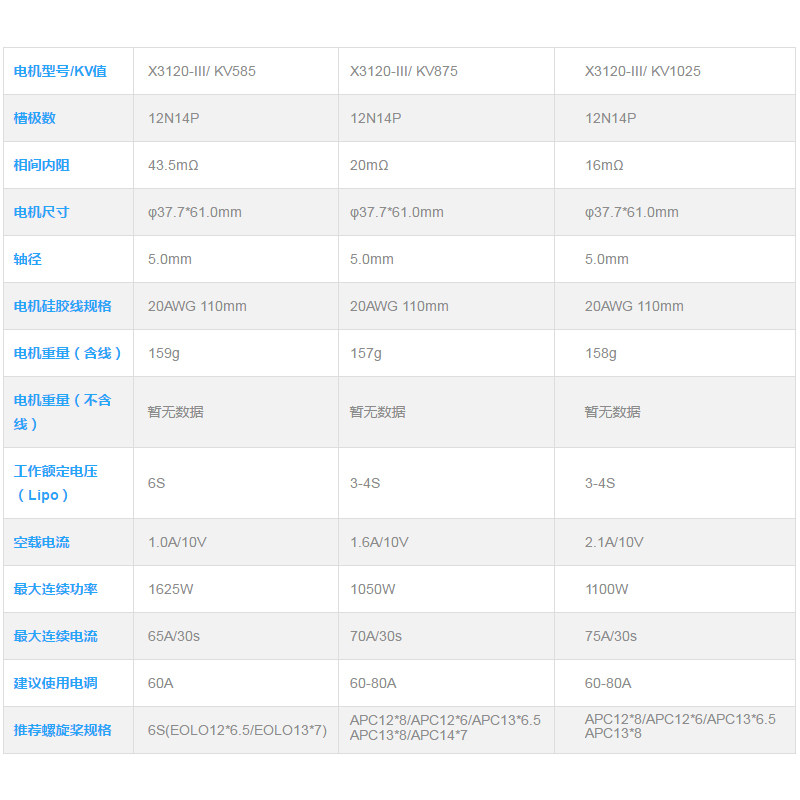
Task: Select the 空载电流 row label
Action: click(42, 542)
